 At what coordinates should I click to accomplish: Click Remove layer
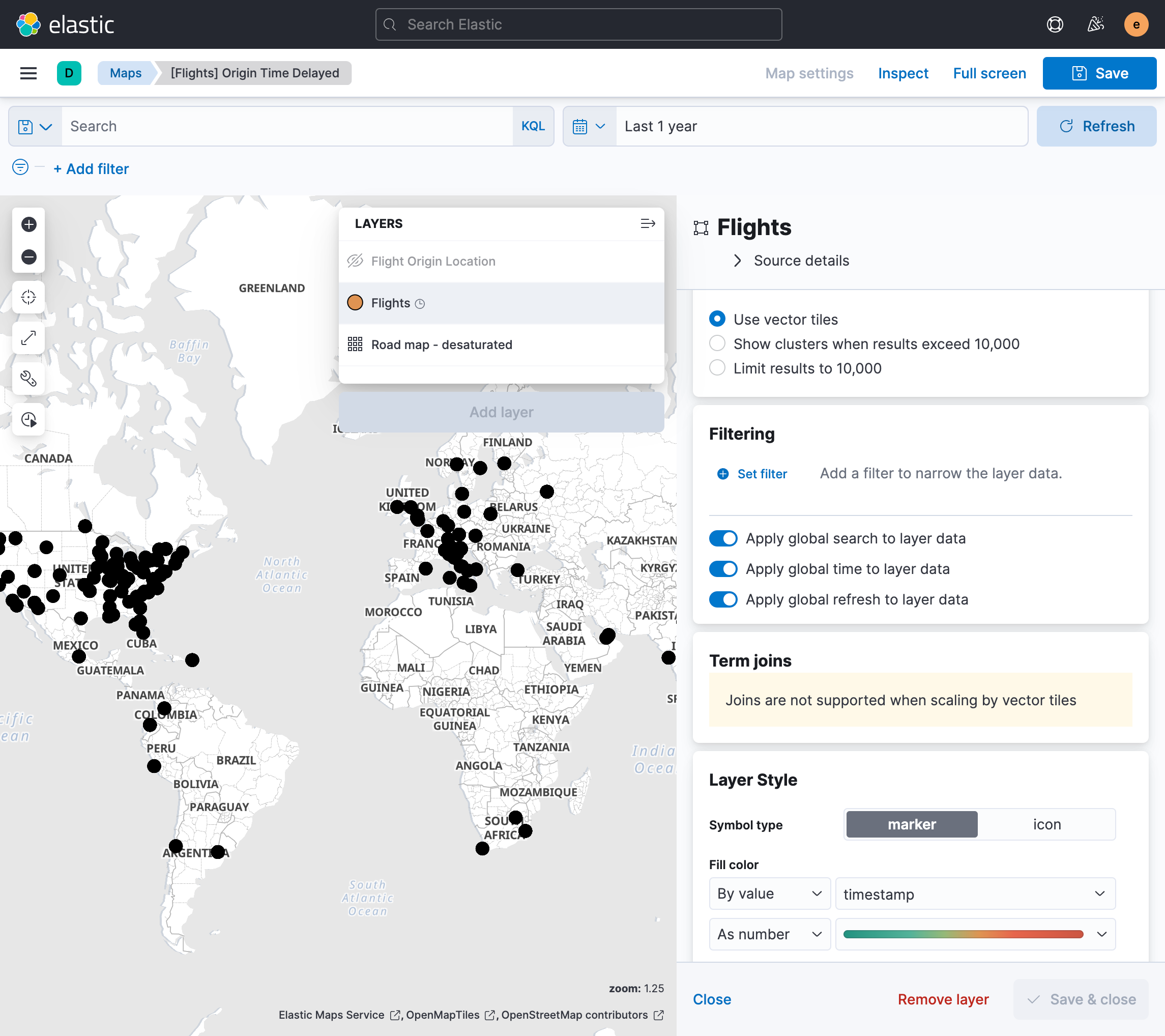(x=943, y=999)
